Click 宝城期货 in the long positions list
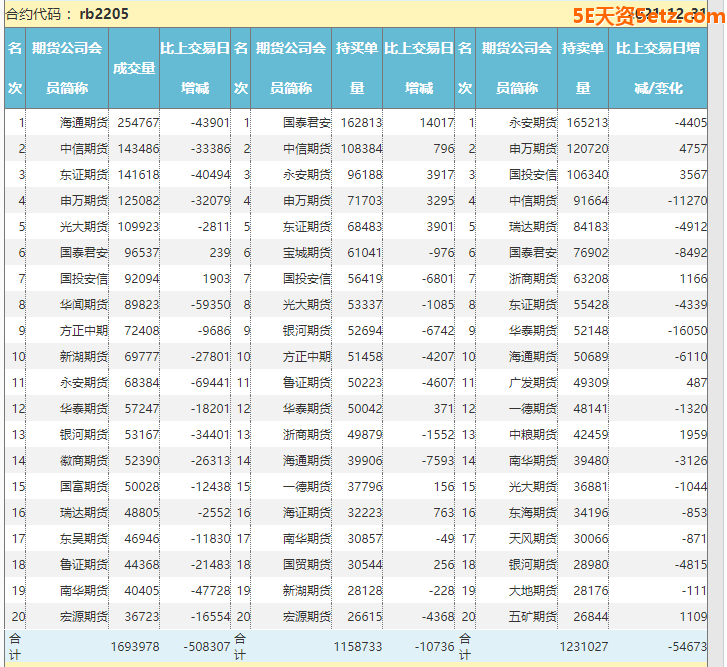 coord(306,252)
